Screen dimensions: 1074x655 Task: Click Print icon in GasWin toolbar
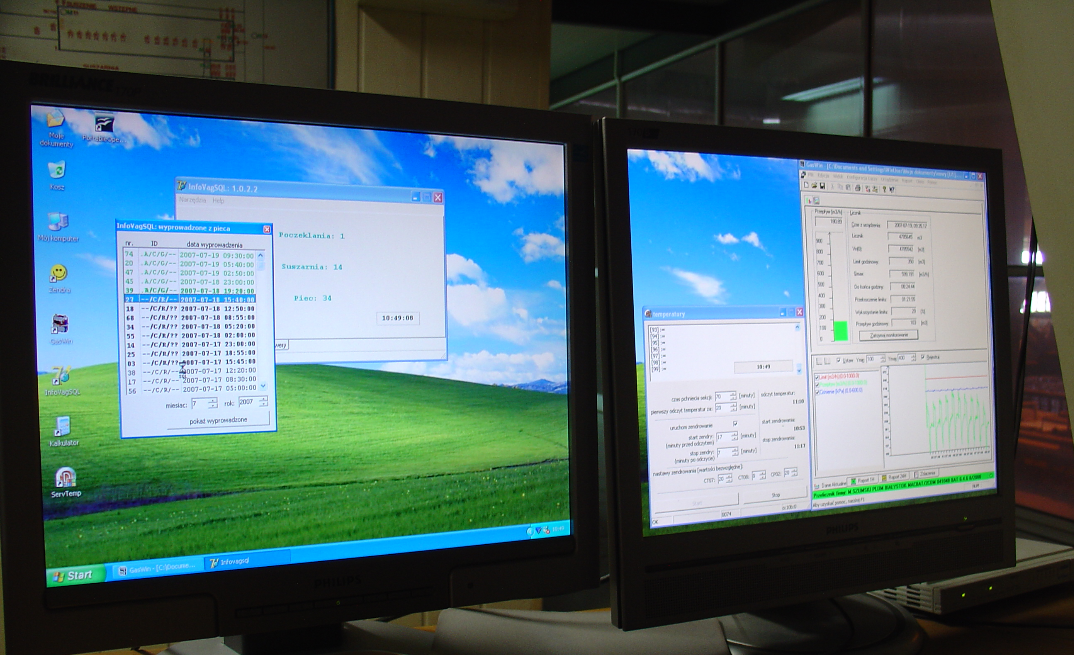[858, 187]
